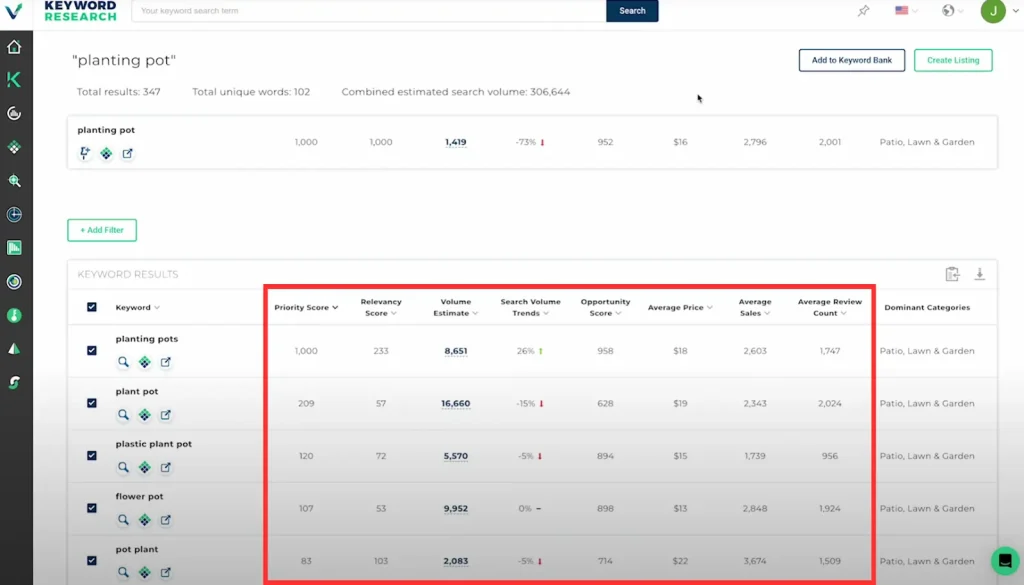Uncheck the planting pots row checkbox

[x=91, y=351]
